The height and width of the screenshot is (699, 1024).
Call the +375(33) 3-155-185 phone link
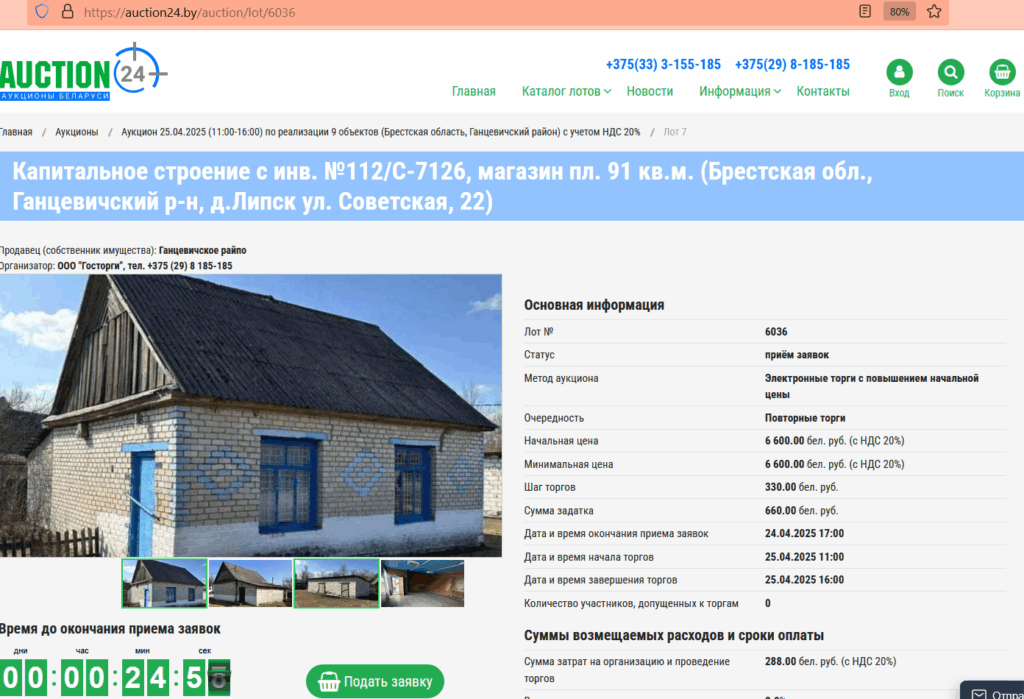pos(663,65)
